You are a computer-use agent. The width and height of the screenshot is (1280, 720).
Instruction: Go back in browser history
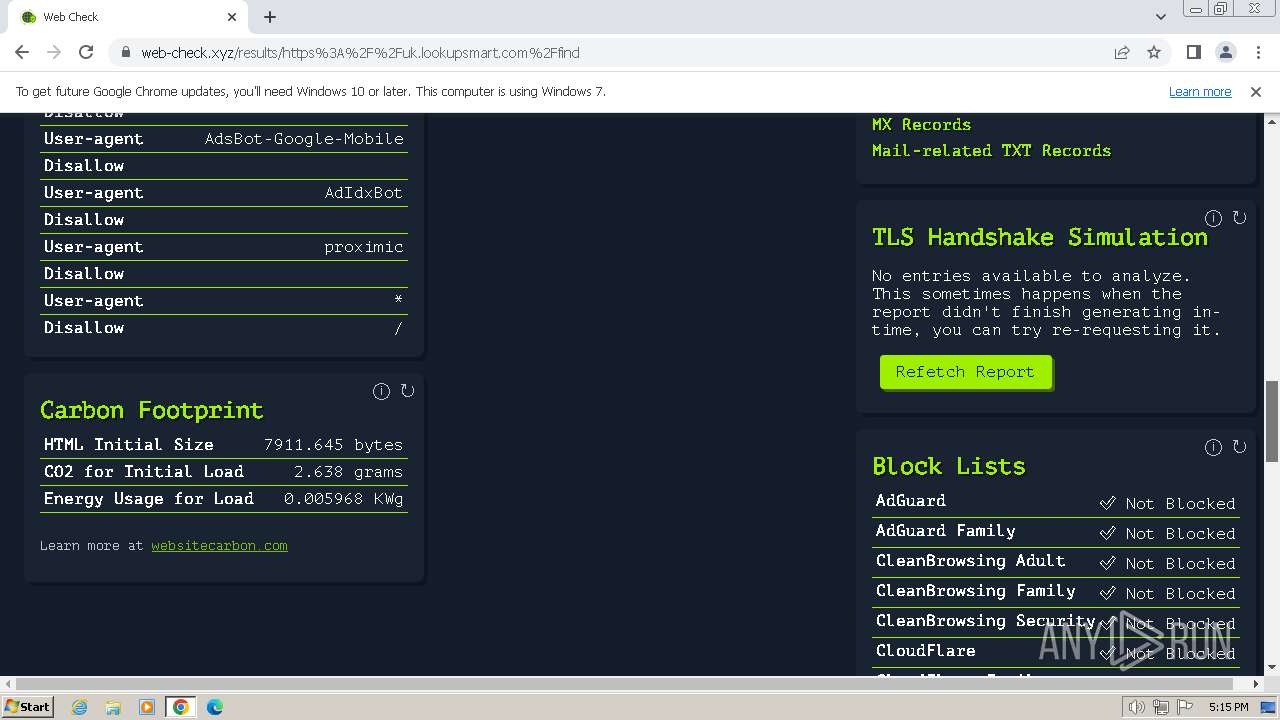coord(22,52)
